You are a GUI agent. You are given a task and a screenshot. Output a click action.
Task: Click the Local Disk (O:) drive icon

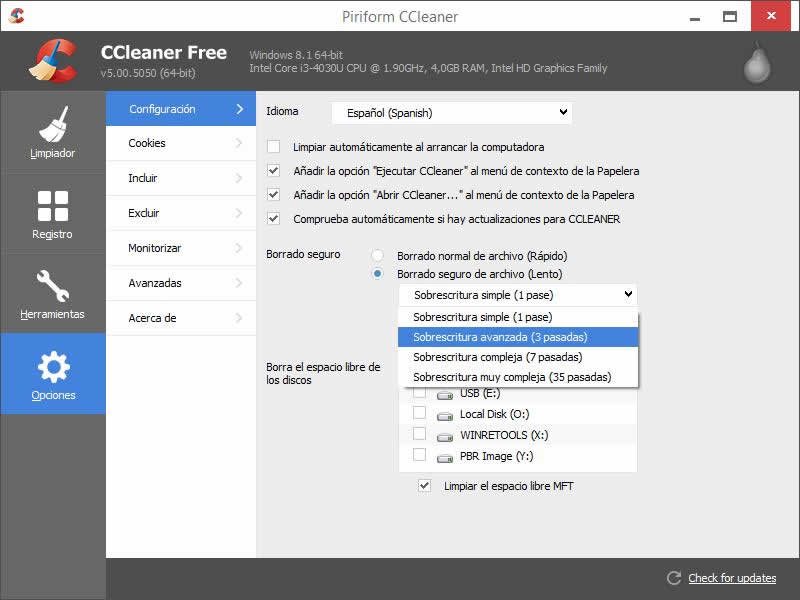point(445,416)
